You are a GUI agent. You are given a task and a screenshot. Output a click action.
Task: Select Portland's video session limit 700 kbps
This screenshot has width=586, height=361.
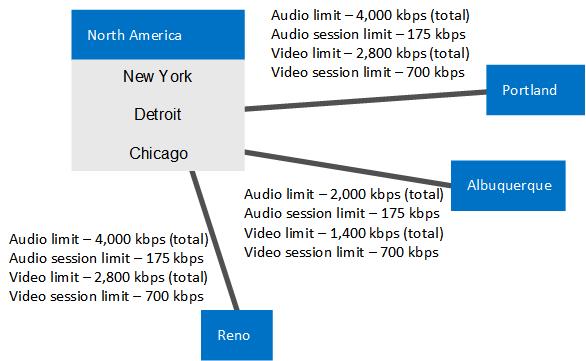tap(368, 72)
